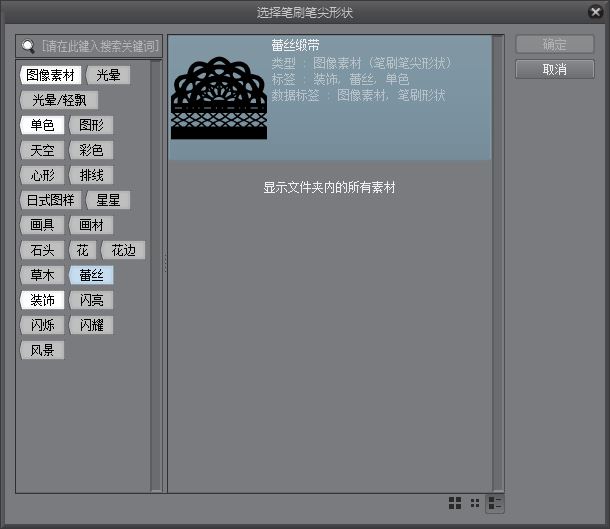Toggle the 画具 tag filter
This screenshot has height=529, width=610.
click(42, 225)
